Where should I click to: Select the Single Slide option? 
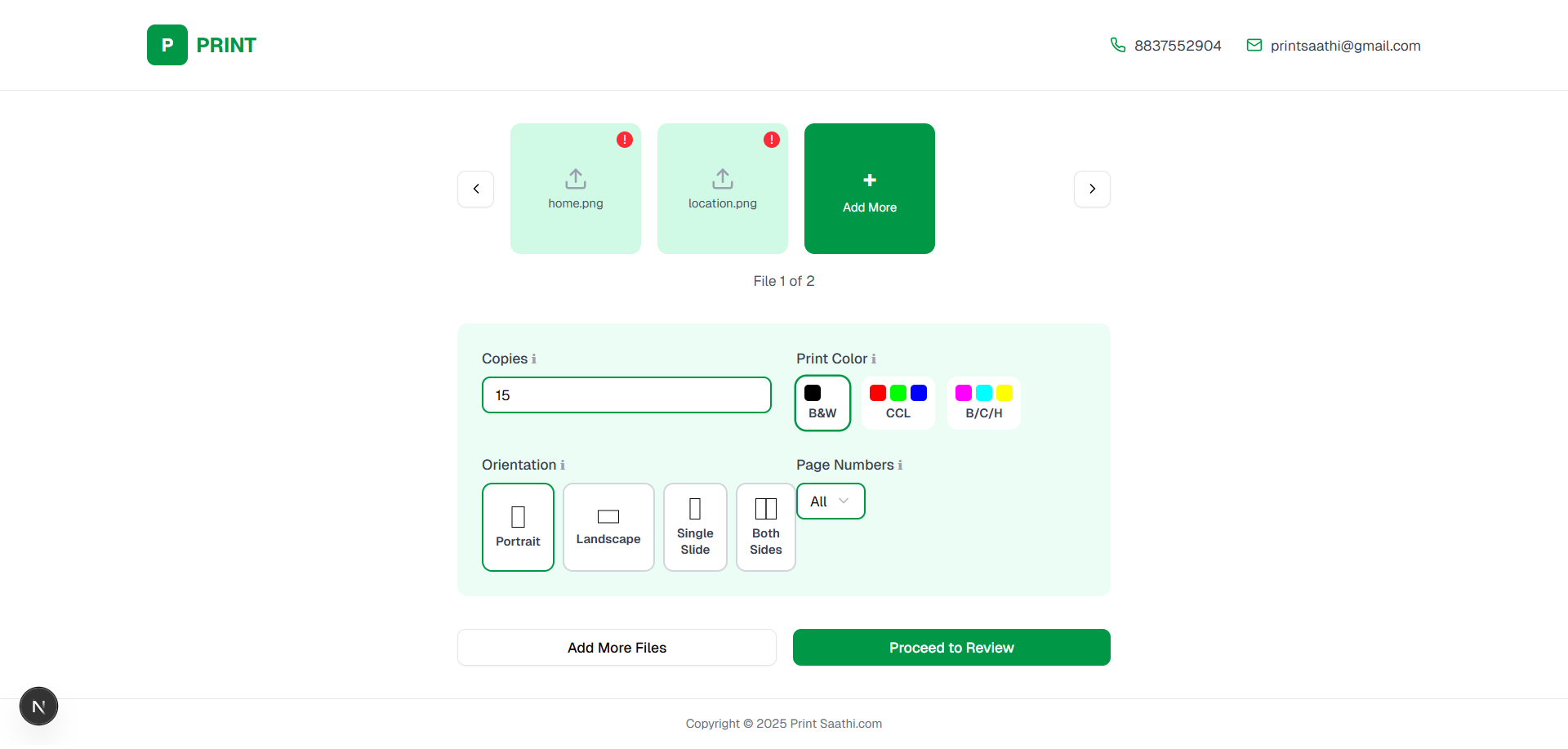(695, 527)
